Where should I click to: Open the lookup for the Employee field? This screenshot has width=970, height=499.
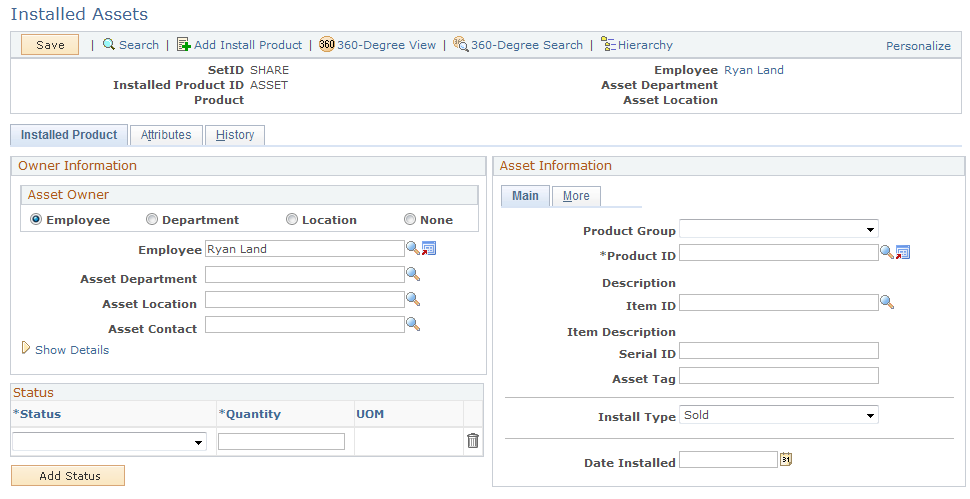tap(413, 249)
